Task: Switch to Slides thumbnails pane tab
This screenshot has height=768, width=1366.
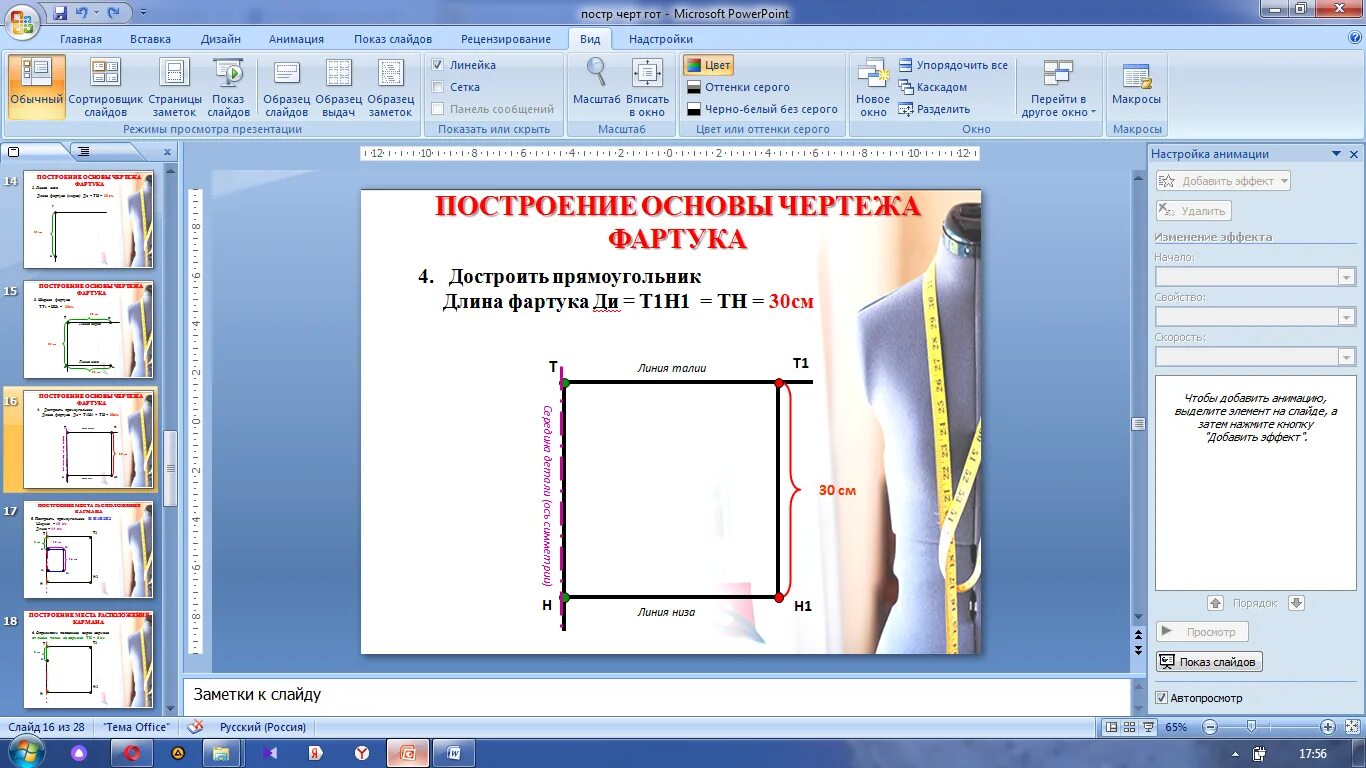Action: point(14,152)
